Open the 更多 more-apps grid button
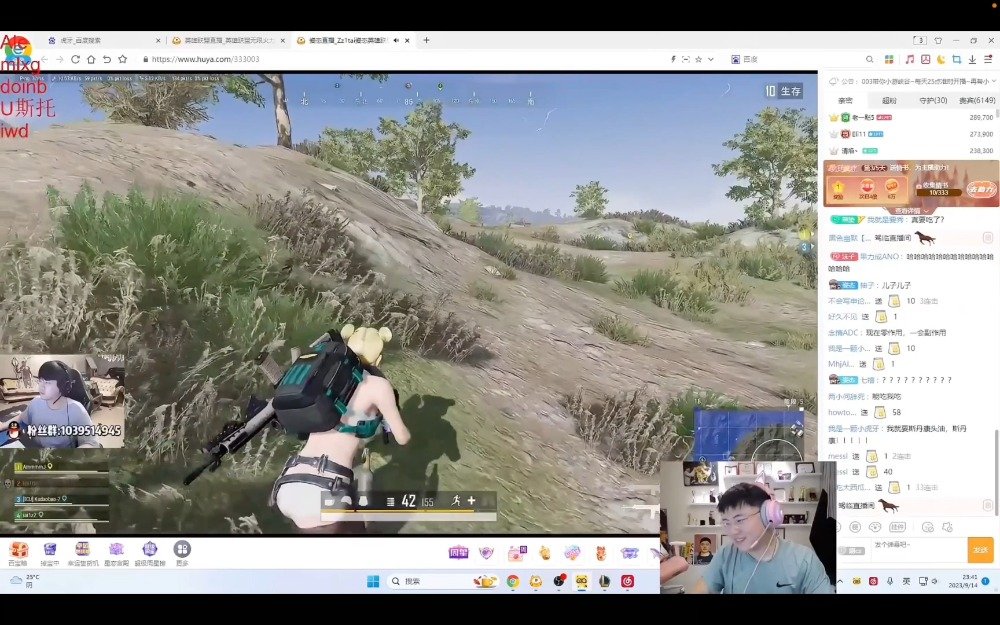Viewport: 1000px width, 625px height. pyautogui.click(x=182, y=554)
